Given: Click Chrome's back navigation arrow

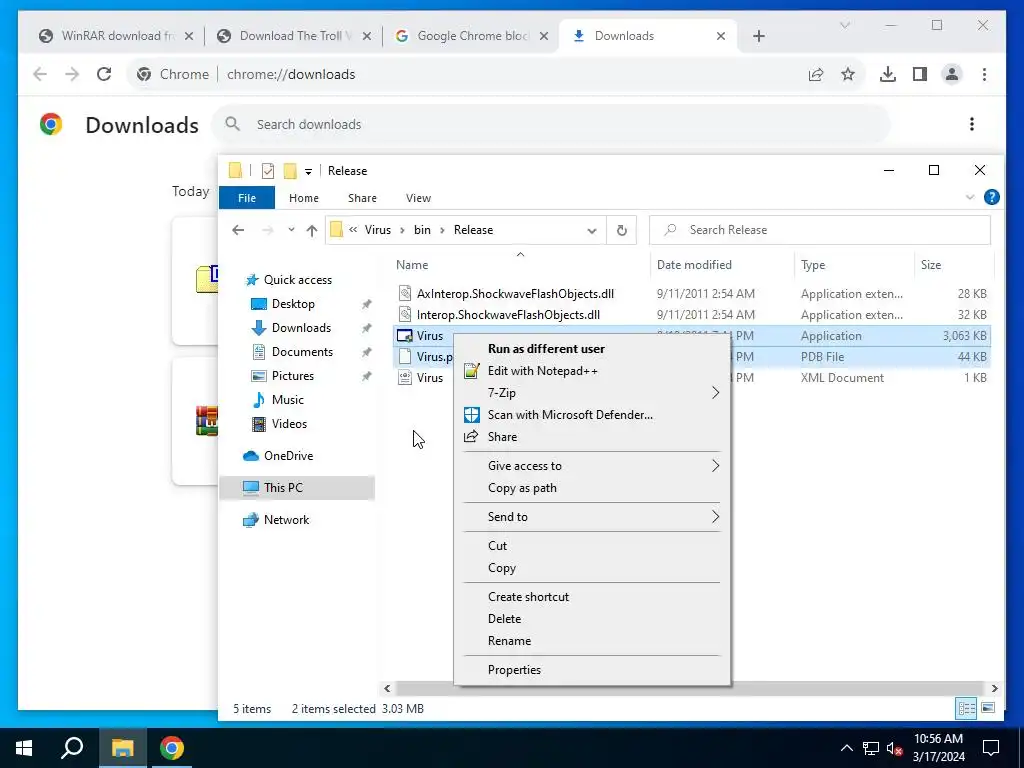Looking at the screenshot, I should [x=40, y=74].
